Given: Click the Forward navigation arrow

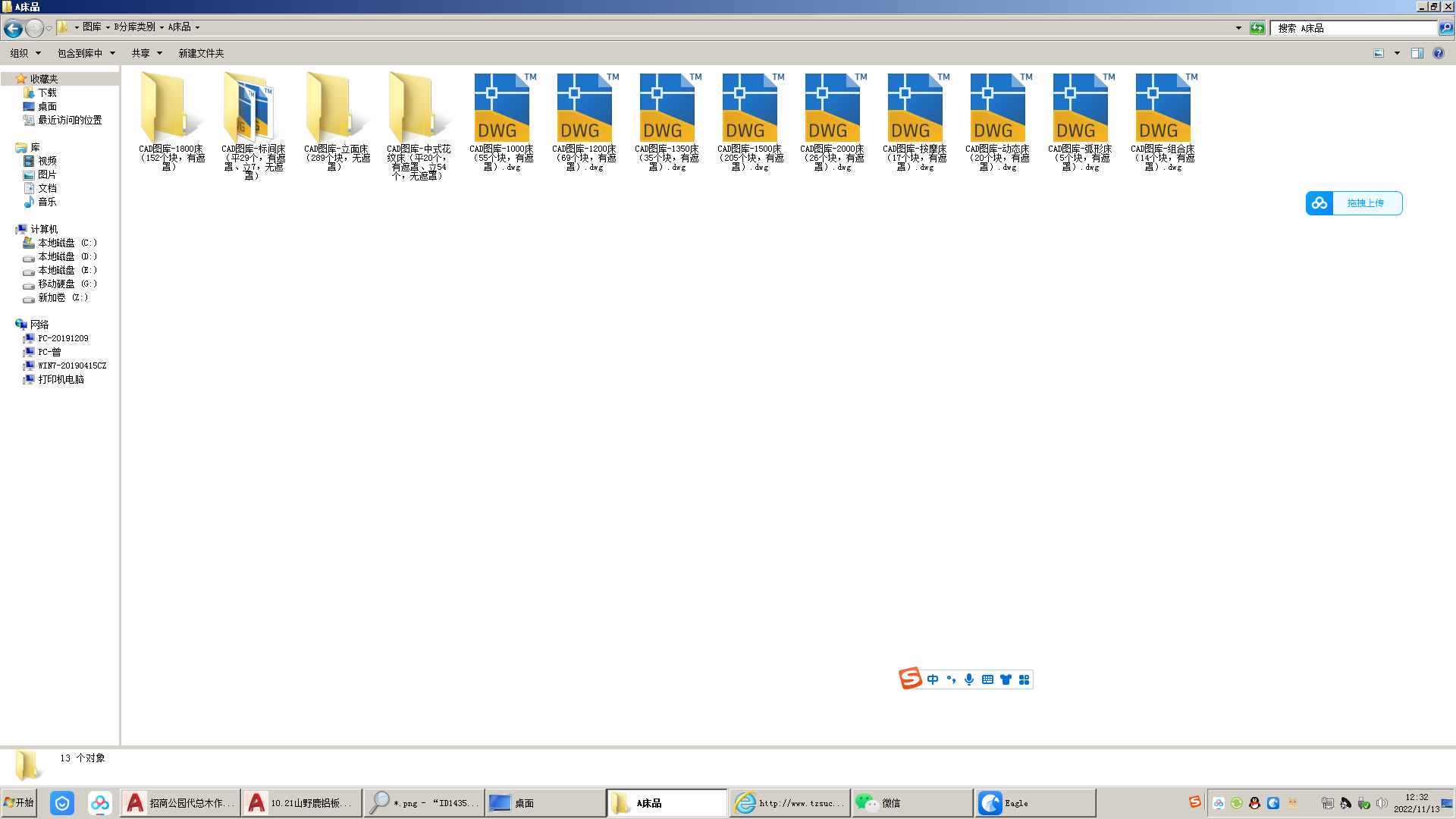Looking at the screenshot, I should coord(34,28).
